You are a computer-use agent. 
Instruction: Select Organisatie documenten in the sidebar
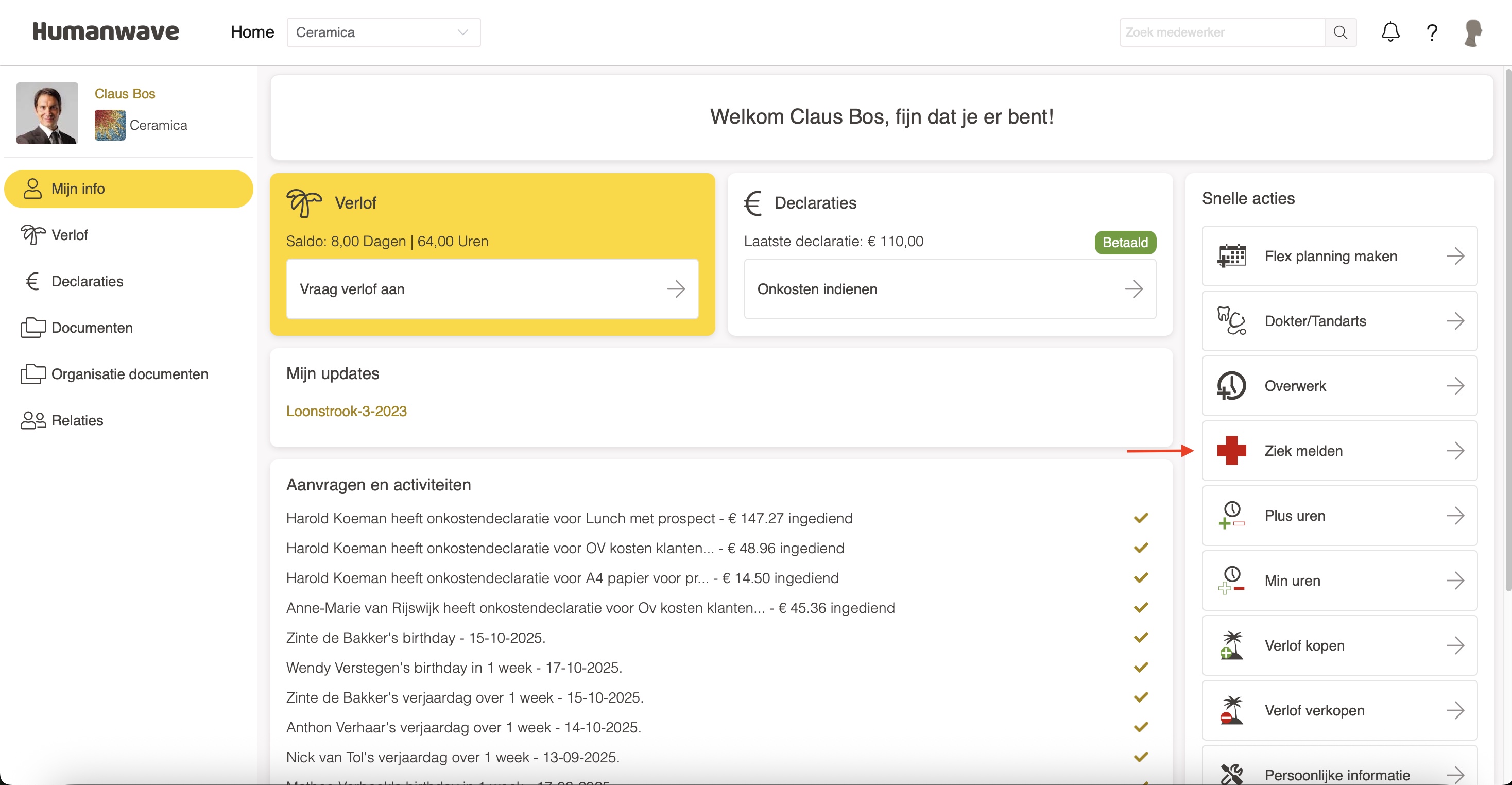pyautogui.click(x=129, y=374)
